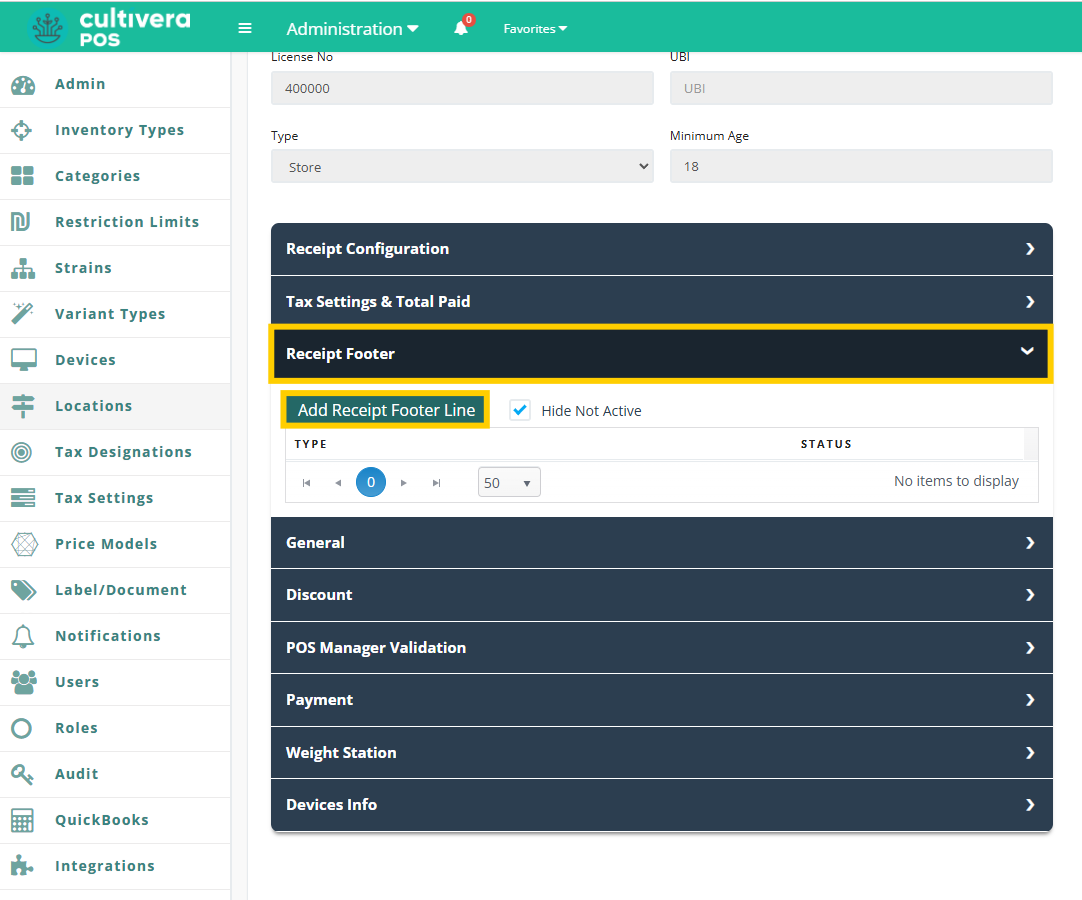Click the Strains hierarchy icon
Viewport: 1082px width, 900px height.
pyautogui.click(x=22, y=269)
